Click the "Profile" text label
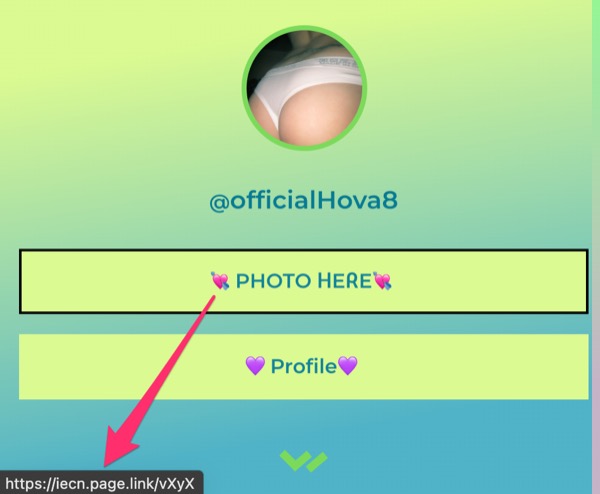600x494 pixels. [303, 366]
